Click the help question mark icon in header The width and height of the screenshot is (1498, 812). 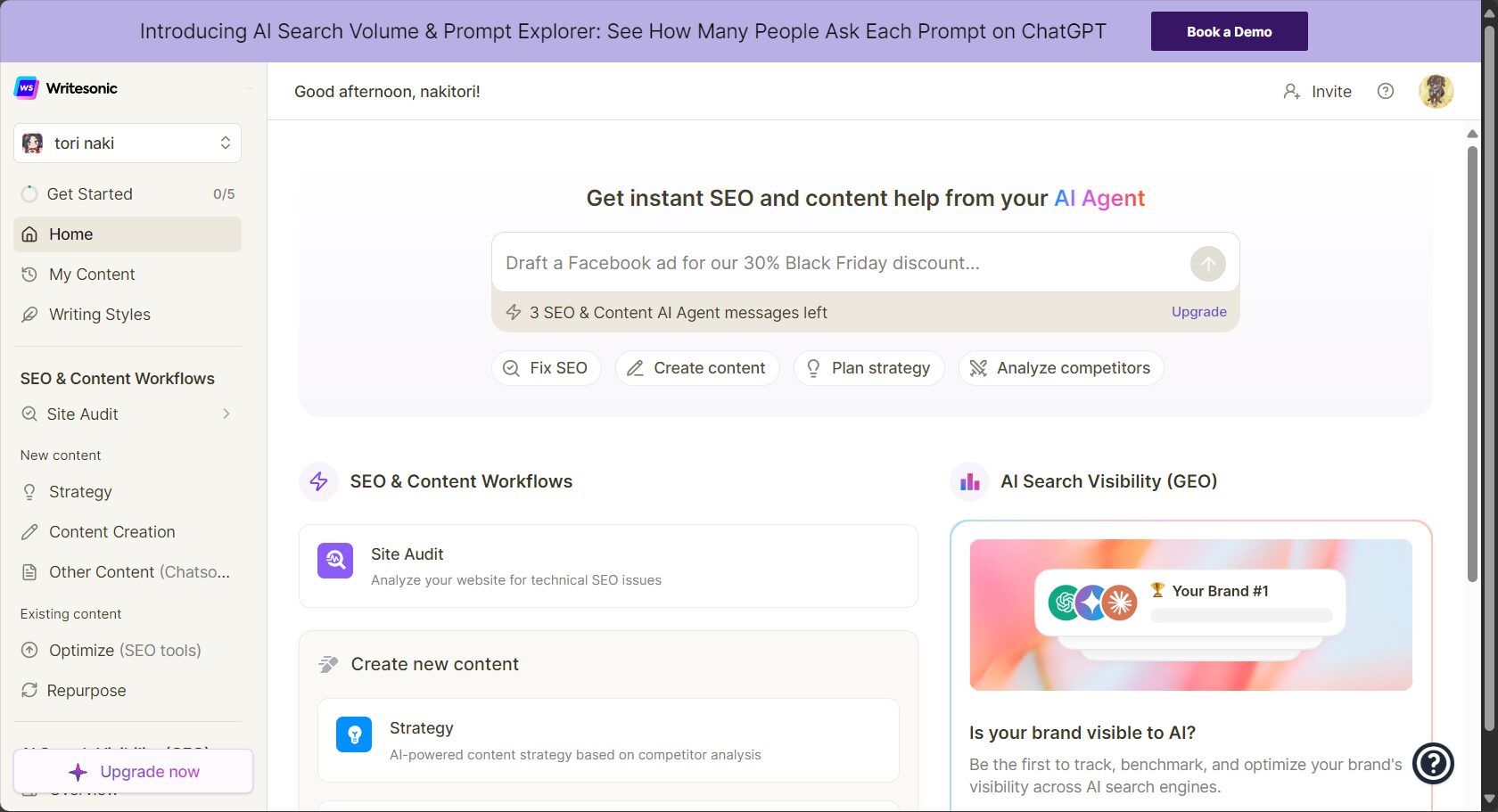click(1386, 91)
